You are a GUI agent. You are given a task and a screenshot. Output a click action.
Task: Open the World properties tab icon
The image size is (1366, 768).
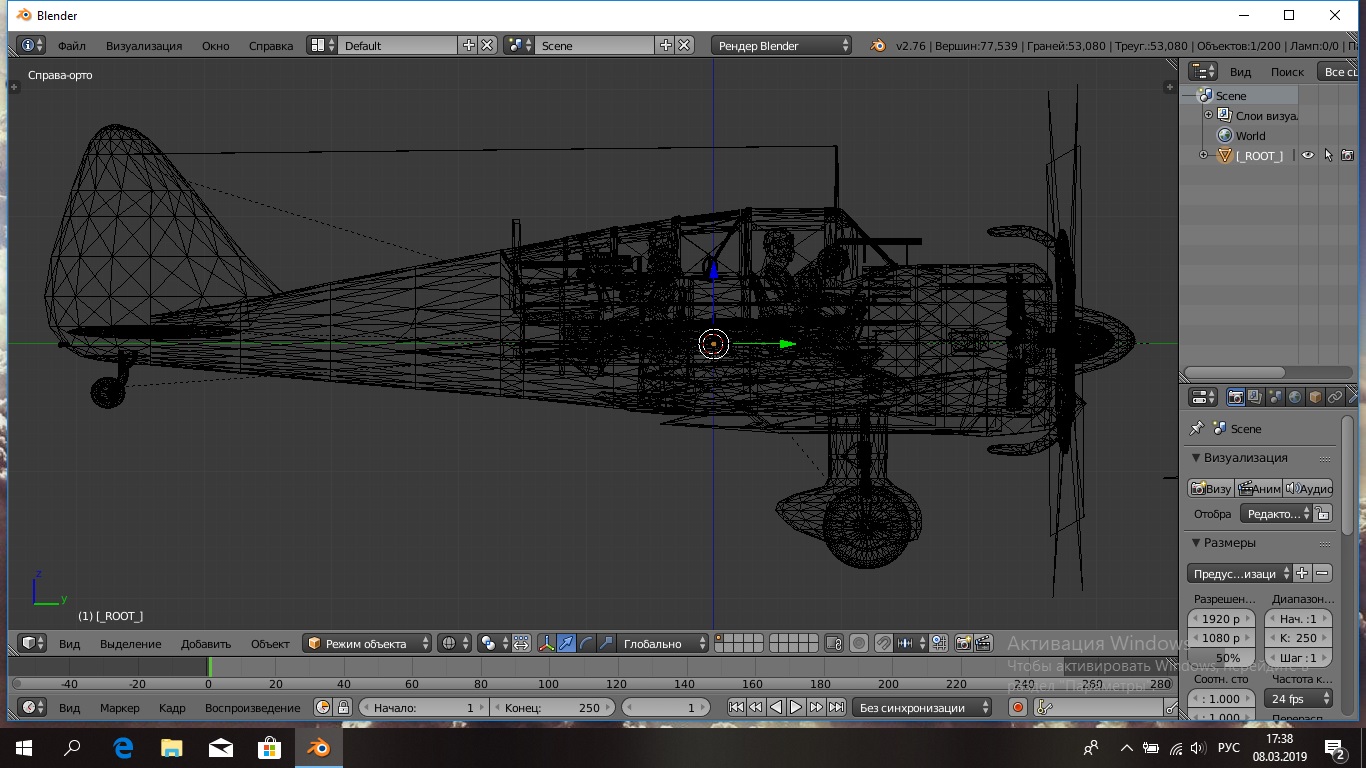(1295, 398)
